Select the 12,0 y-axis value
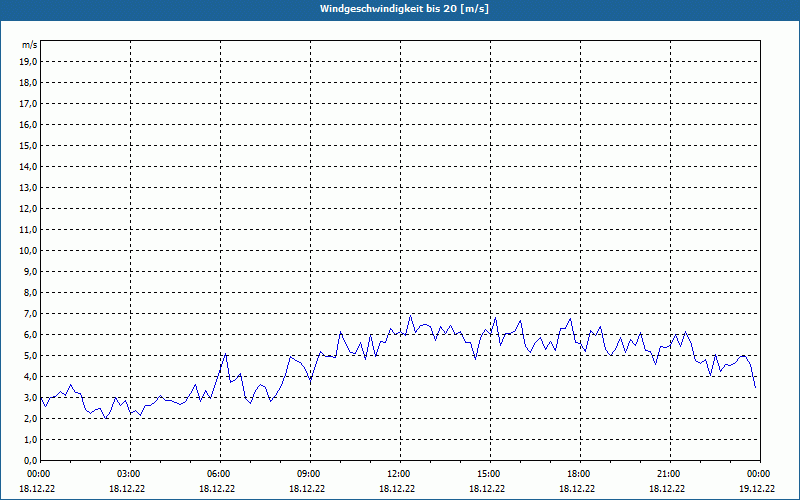Viewport: 800px width, 500px height. [x=28, y=209]
